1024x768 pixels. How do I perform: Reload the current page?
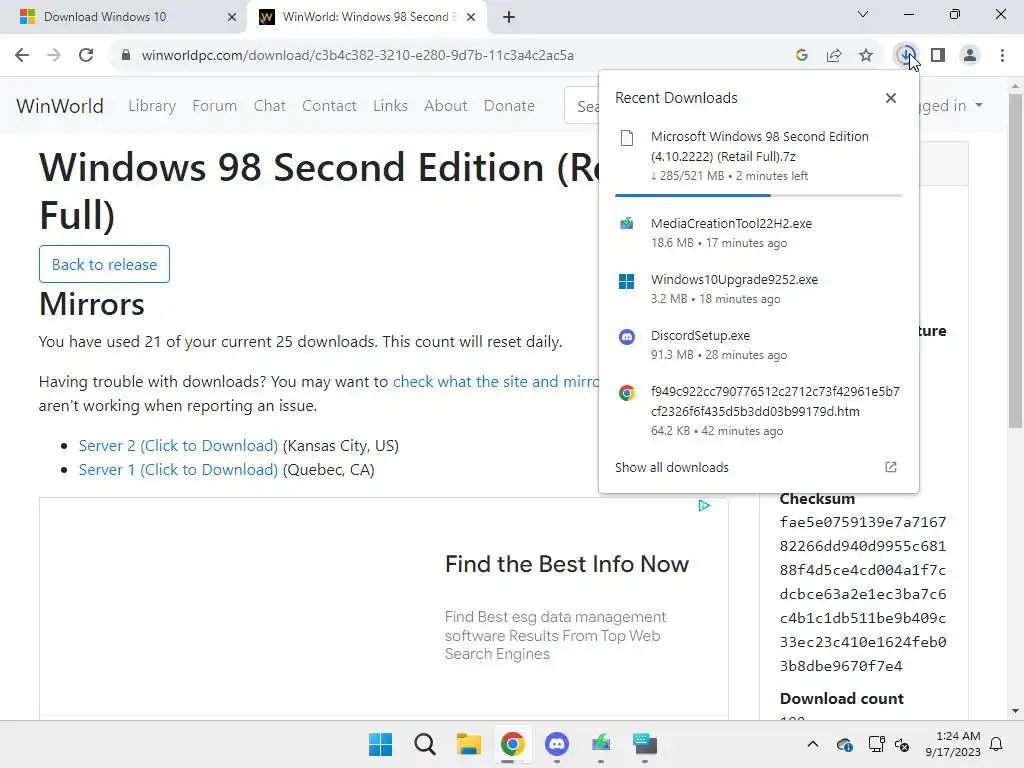(86, 55)
